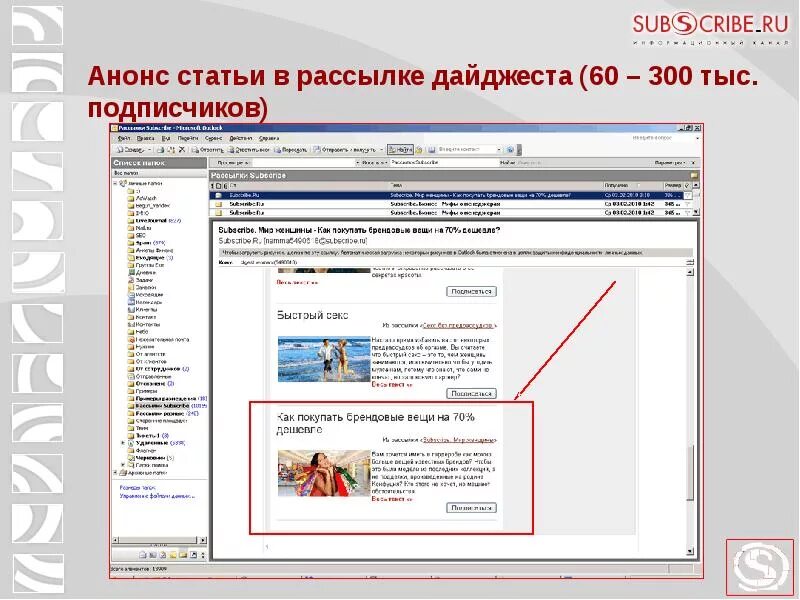Open the Черновики drafts folder icon
This screenshot has width=800, height=600.
[131, 458]
